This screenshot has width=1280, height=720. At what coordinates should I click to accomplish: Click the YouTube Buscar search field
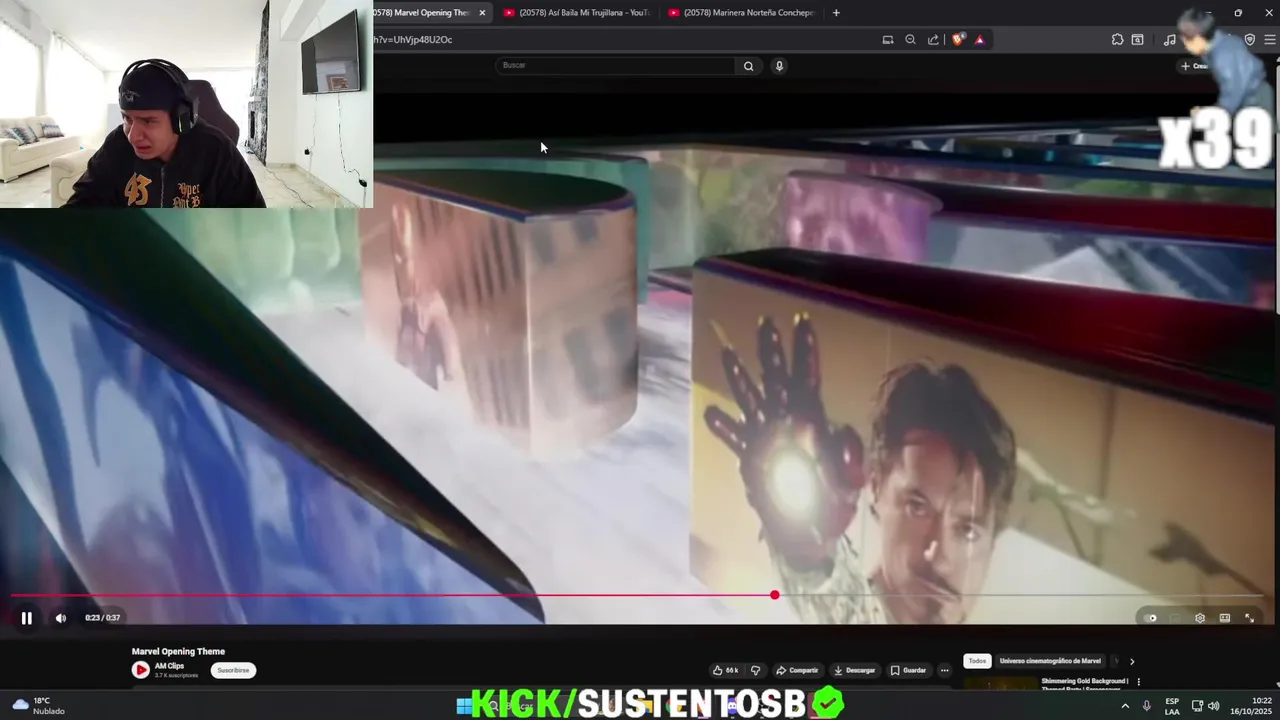615,65
